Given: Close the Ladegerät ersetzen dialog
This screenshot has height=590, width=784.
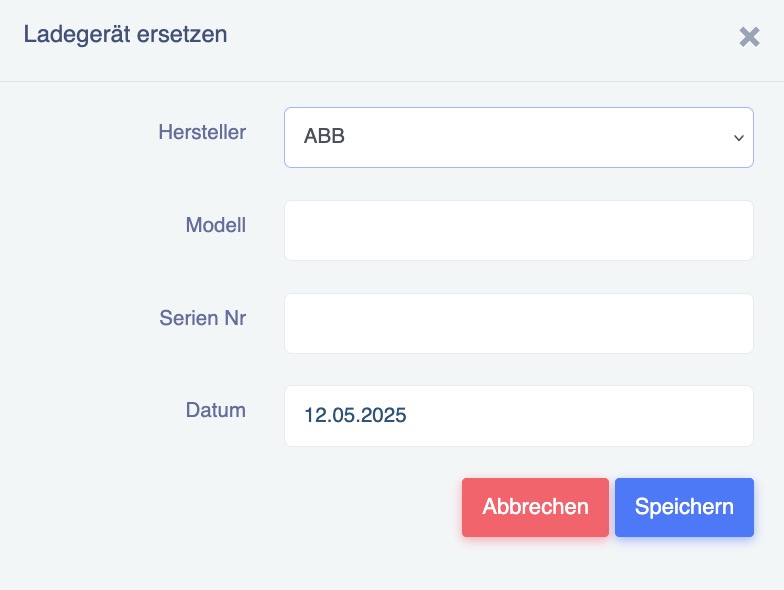Looking at the screenshot, I should click(749, 37).
